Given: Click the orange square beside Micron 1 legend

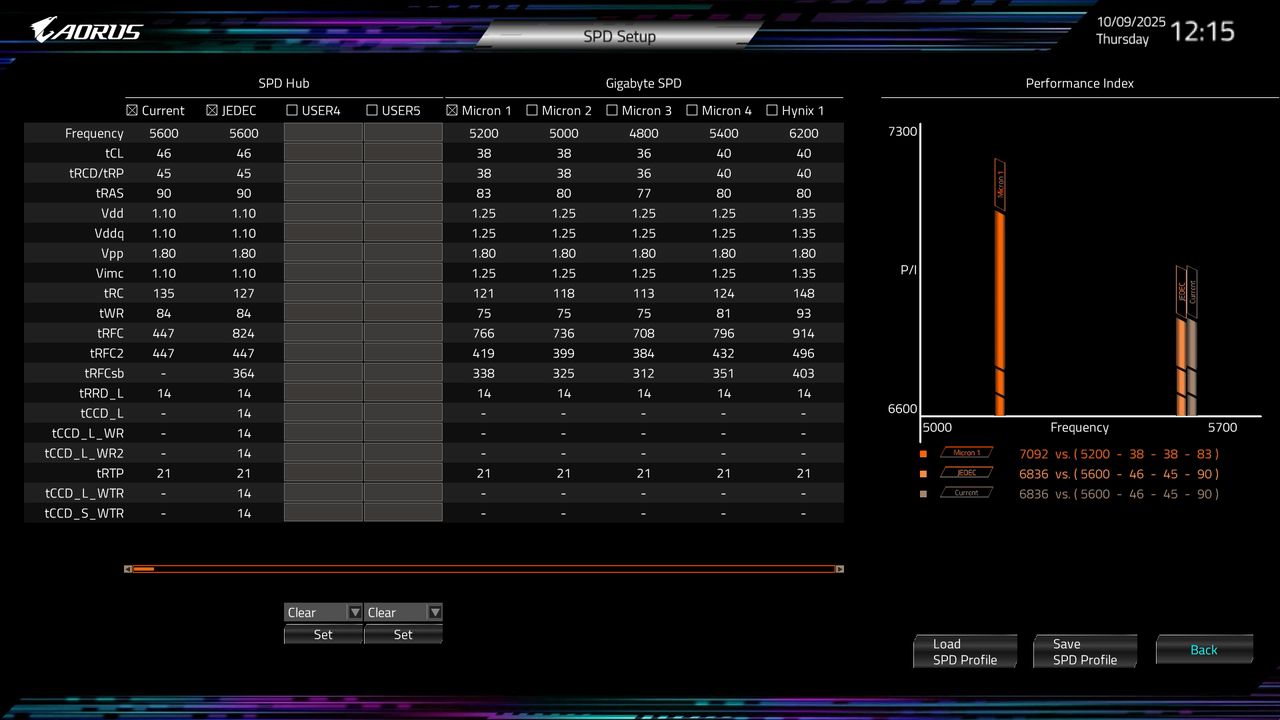Looking at the screenshot, I should (925, 452).
